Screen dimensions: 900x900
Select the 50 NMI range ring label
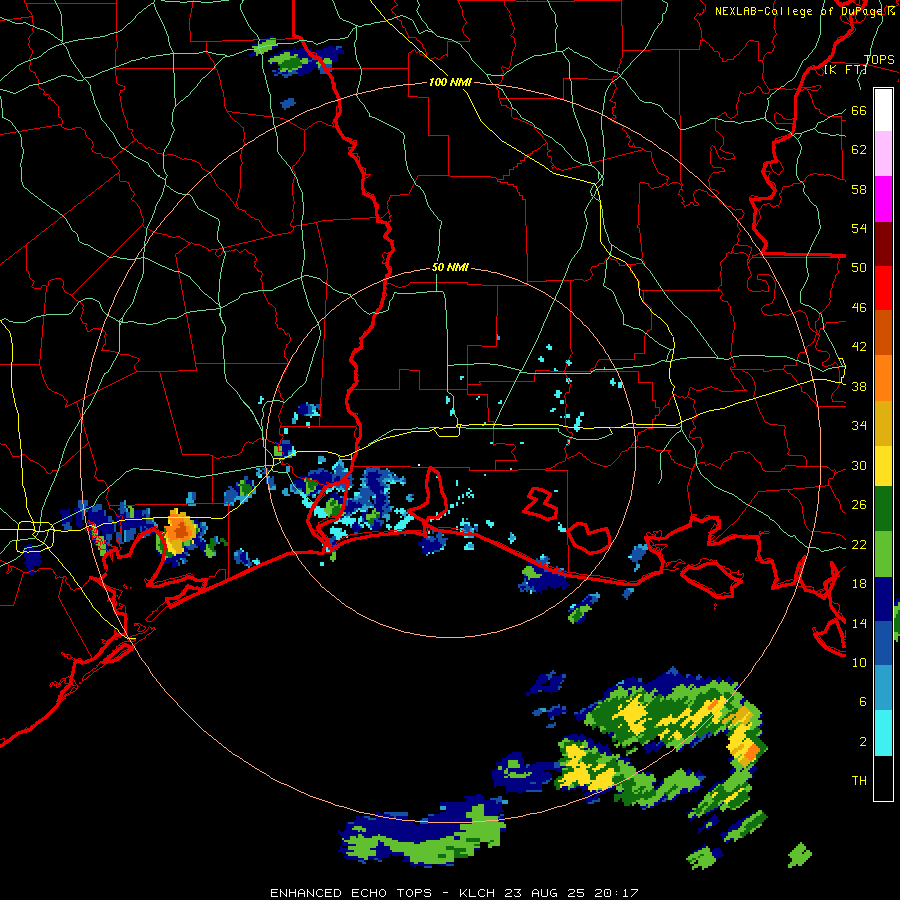click(450, 267)
